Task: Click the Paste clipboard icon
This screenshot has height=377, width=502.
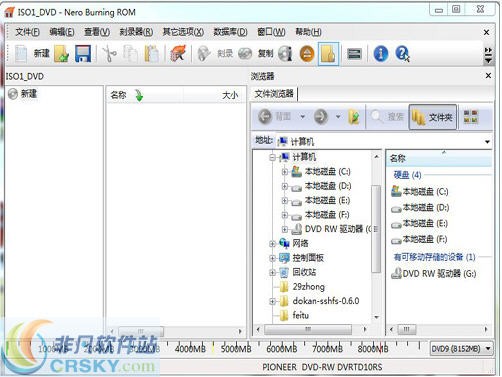Action: click(151, 54)
